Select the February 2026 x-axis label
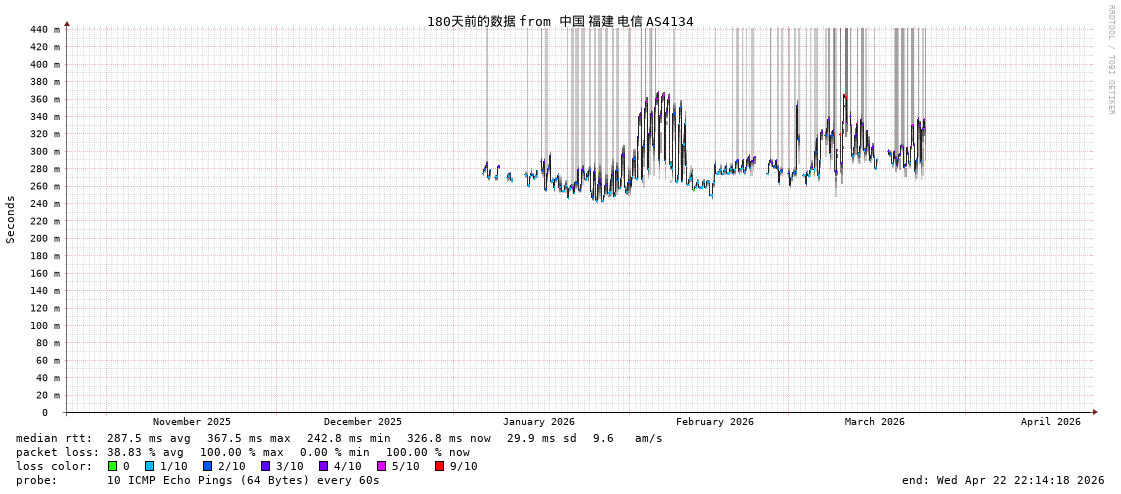Screen dimensions: 1121x494 [714, 422]
